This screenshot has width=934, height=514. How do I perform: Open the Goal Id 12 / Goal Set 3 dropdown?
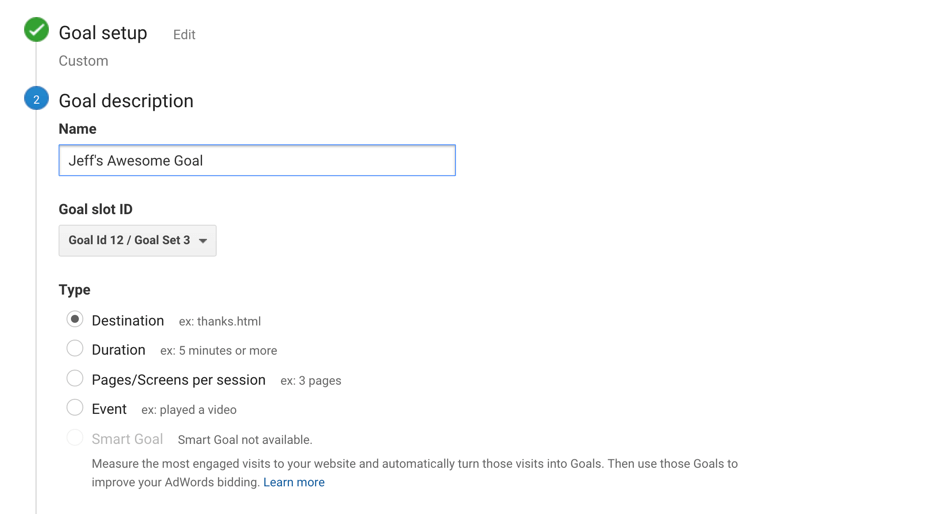point(138,241)
